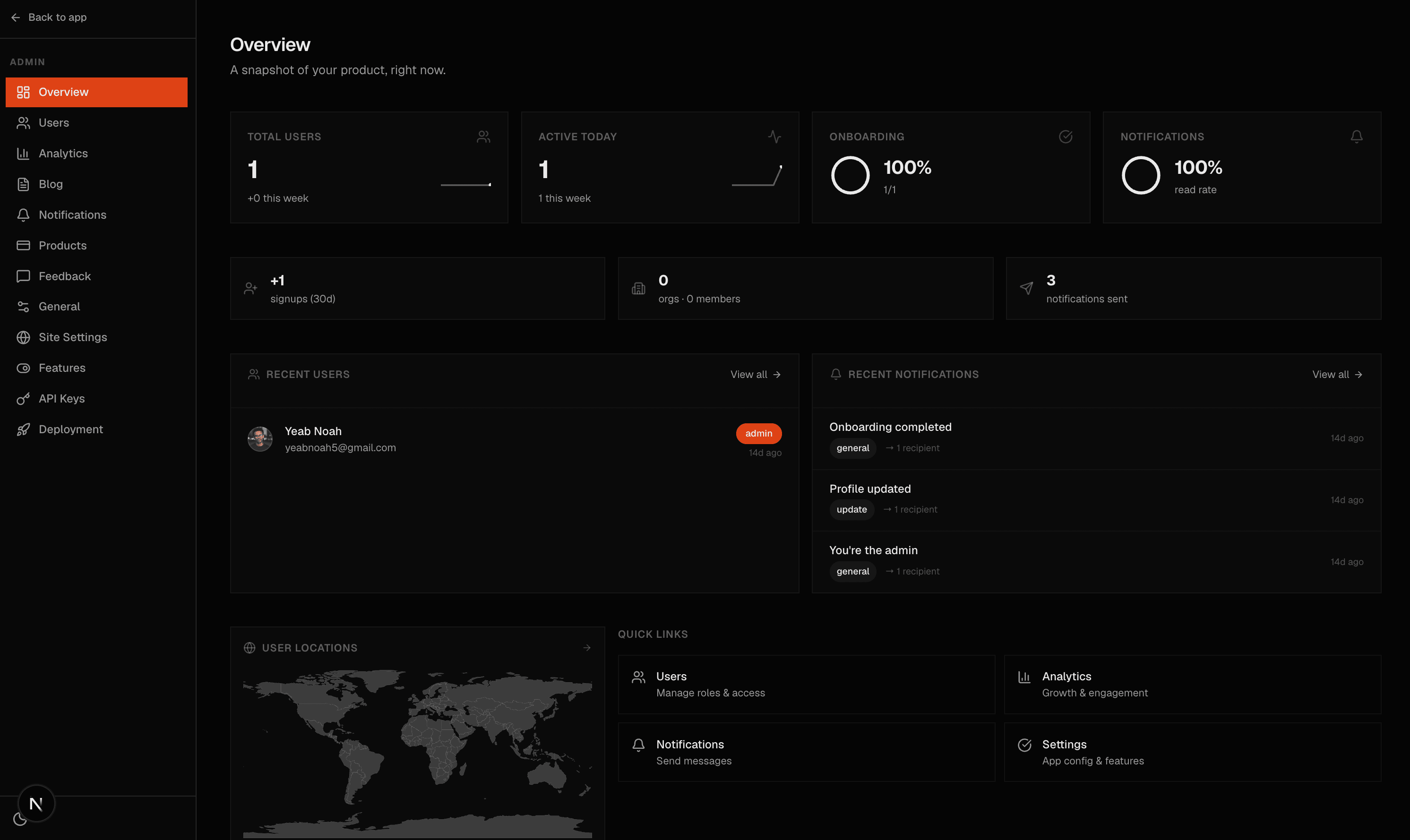This screenshot has height=840, width=1410.
Task: Open General in the sidebar
Action: pos(96,306)
